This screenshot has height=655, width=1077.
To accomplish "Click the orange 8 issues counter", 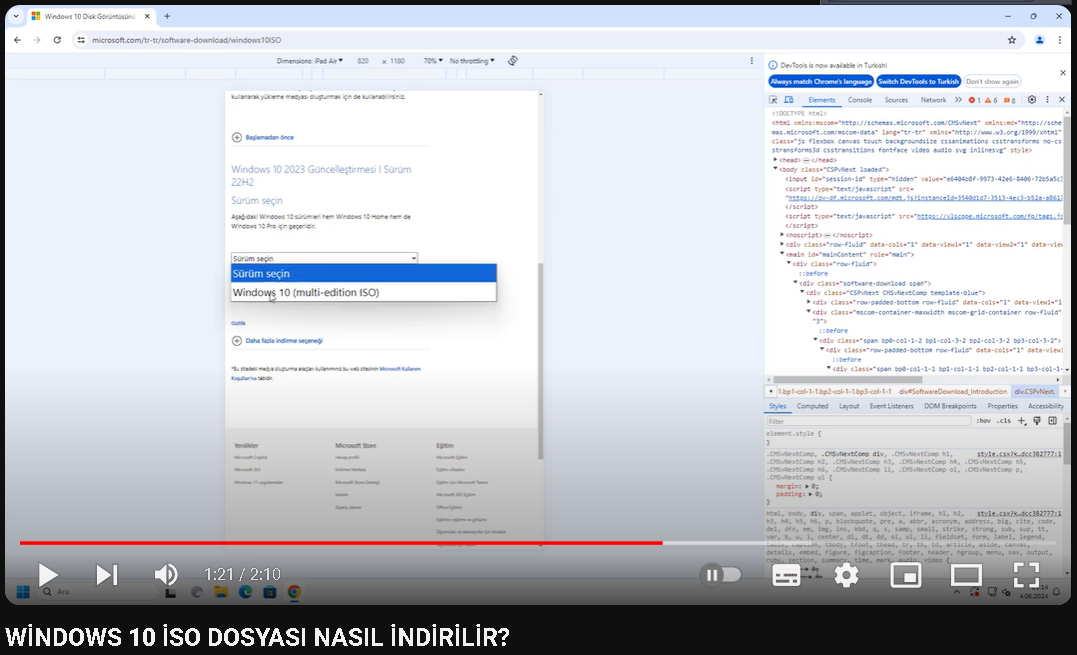I will pos(1010,100).
